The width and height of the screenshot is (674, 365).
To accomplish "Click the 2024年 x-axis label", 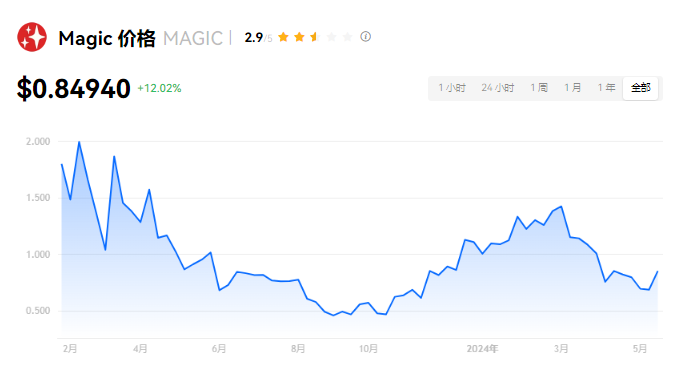I will 482,348.
